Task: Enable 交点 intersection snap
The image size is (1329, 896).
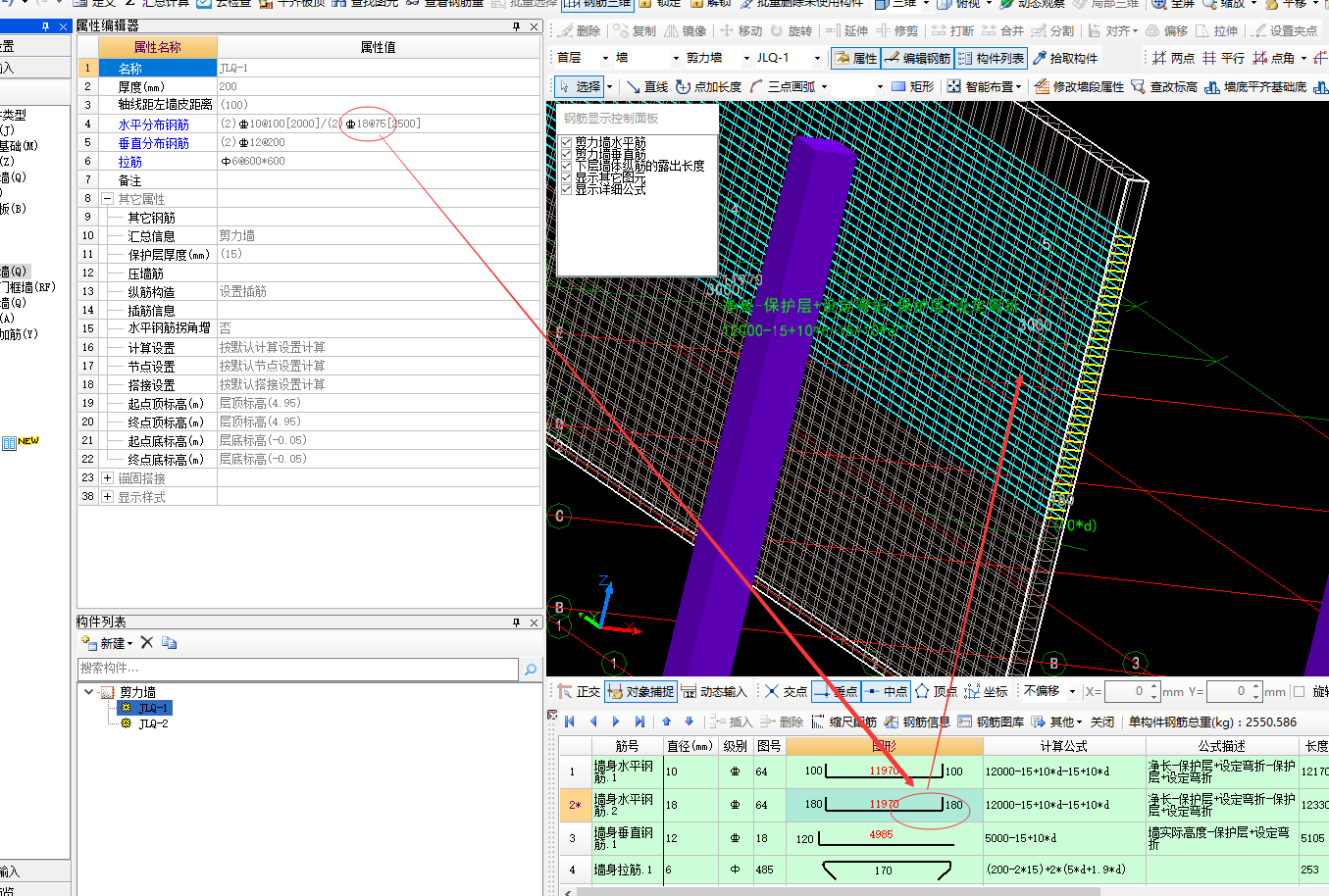Action: click(786, 692)
